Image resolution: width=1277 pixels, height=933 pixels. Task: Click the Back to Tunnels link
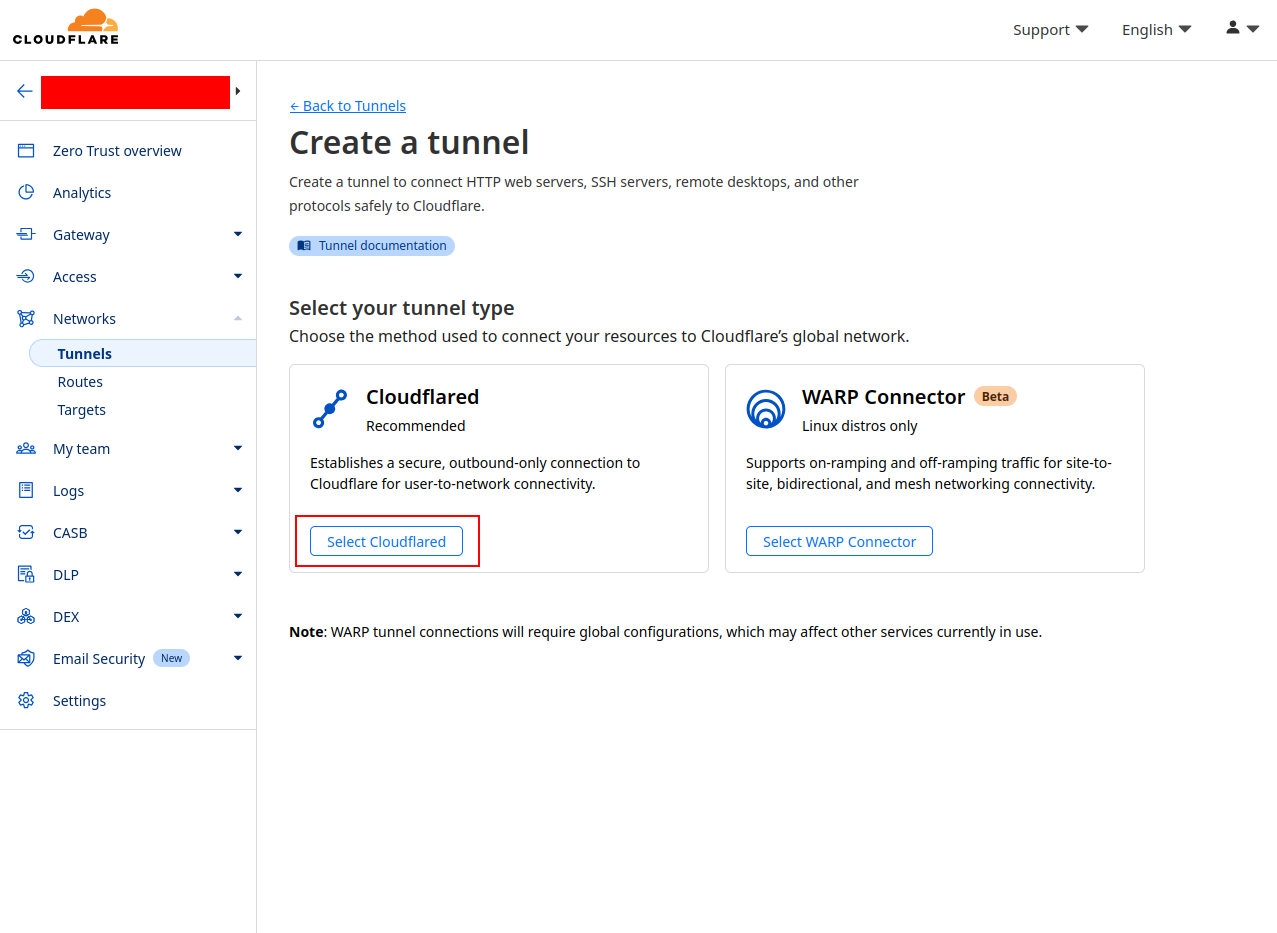(348, 106)
